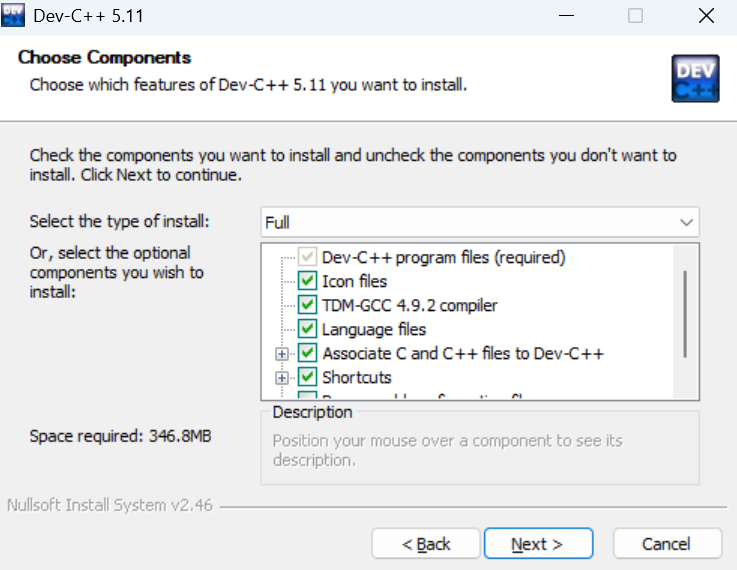Viewport: 737px width, 570px height.
Task: Toggle Associate C and C++ files checkbox
Action: coord(307,353)
